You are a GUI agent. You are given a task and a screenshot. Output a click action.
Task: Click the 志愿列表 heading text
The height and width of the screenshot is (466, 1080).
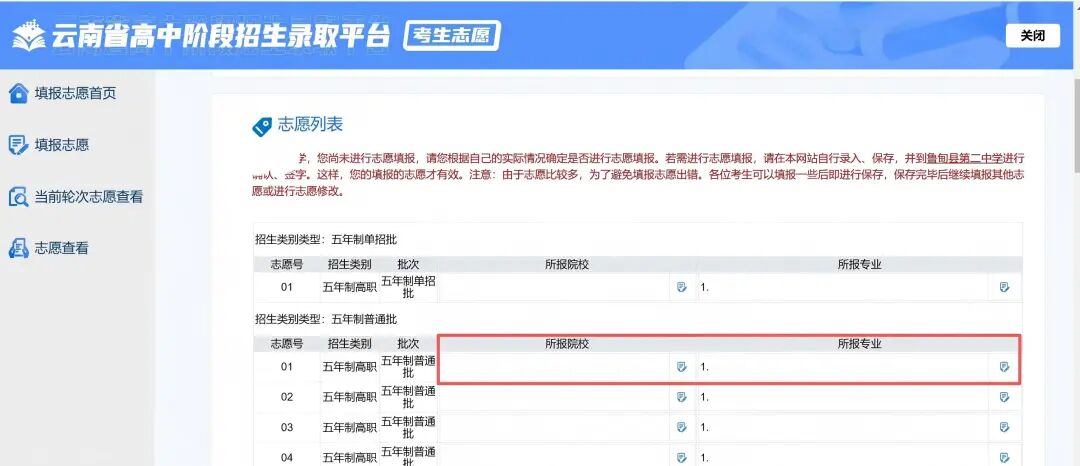click(310, 125)
